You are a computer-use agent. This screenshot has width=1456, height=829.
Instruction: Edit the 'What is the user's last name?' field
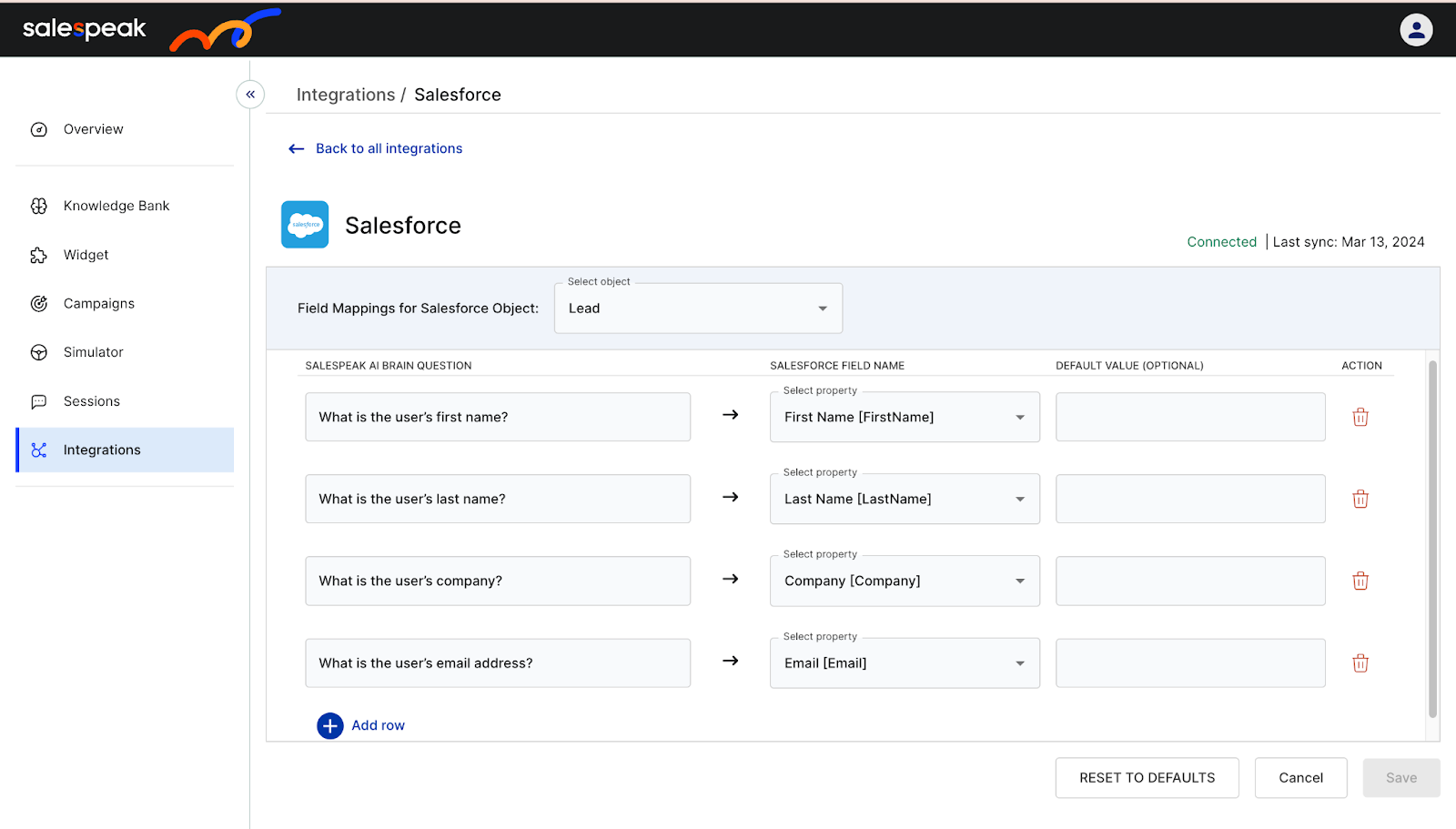coord(498,499)
